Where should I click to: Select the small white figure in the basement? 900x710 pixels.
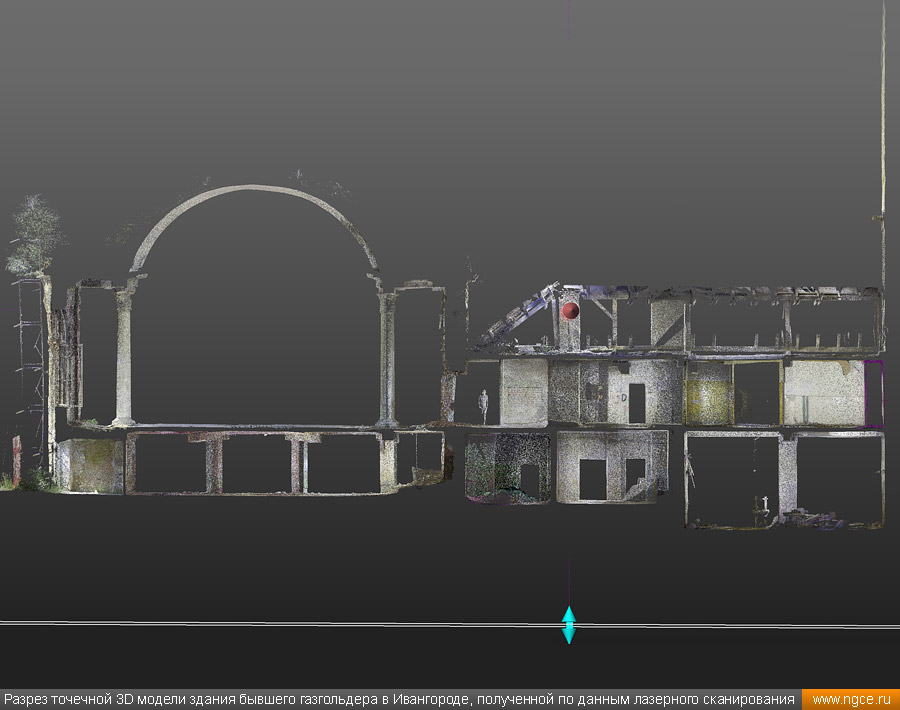click(x=766, y=501)
